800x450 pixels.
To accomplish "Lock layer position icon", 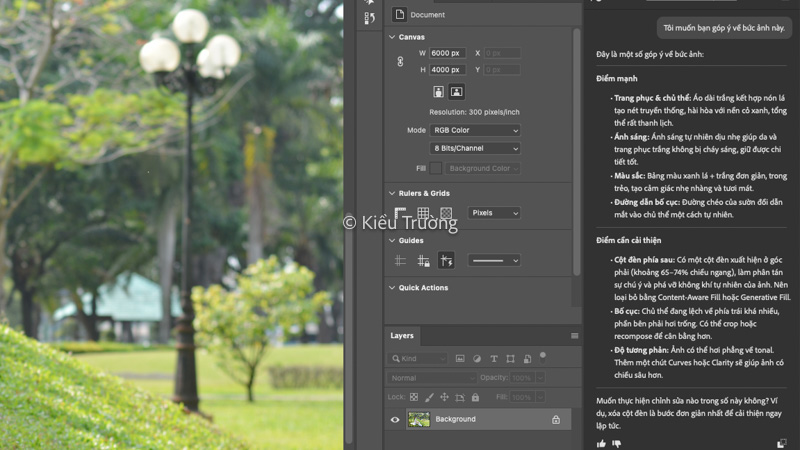I will coord(444,397).
